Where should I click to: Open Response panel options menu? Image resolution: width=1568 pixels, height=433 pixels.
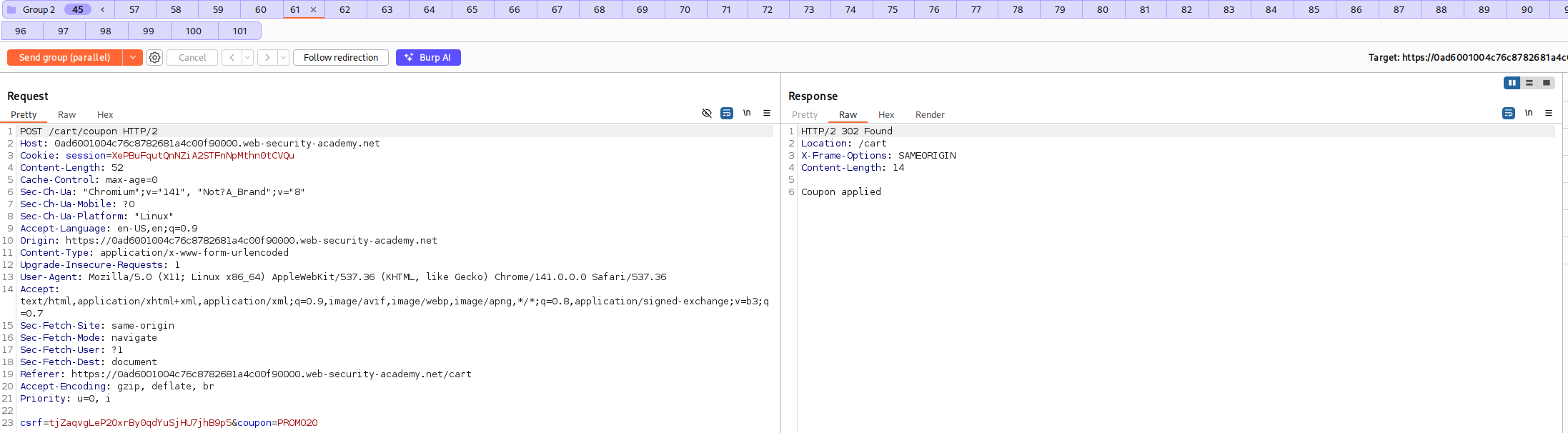tap(1549, 113)
